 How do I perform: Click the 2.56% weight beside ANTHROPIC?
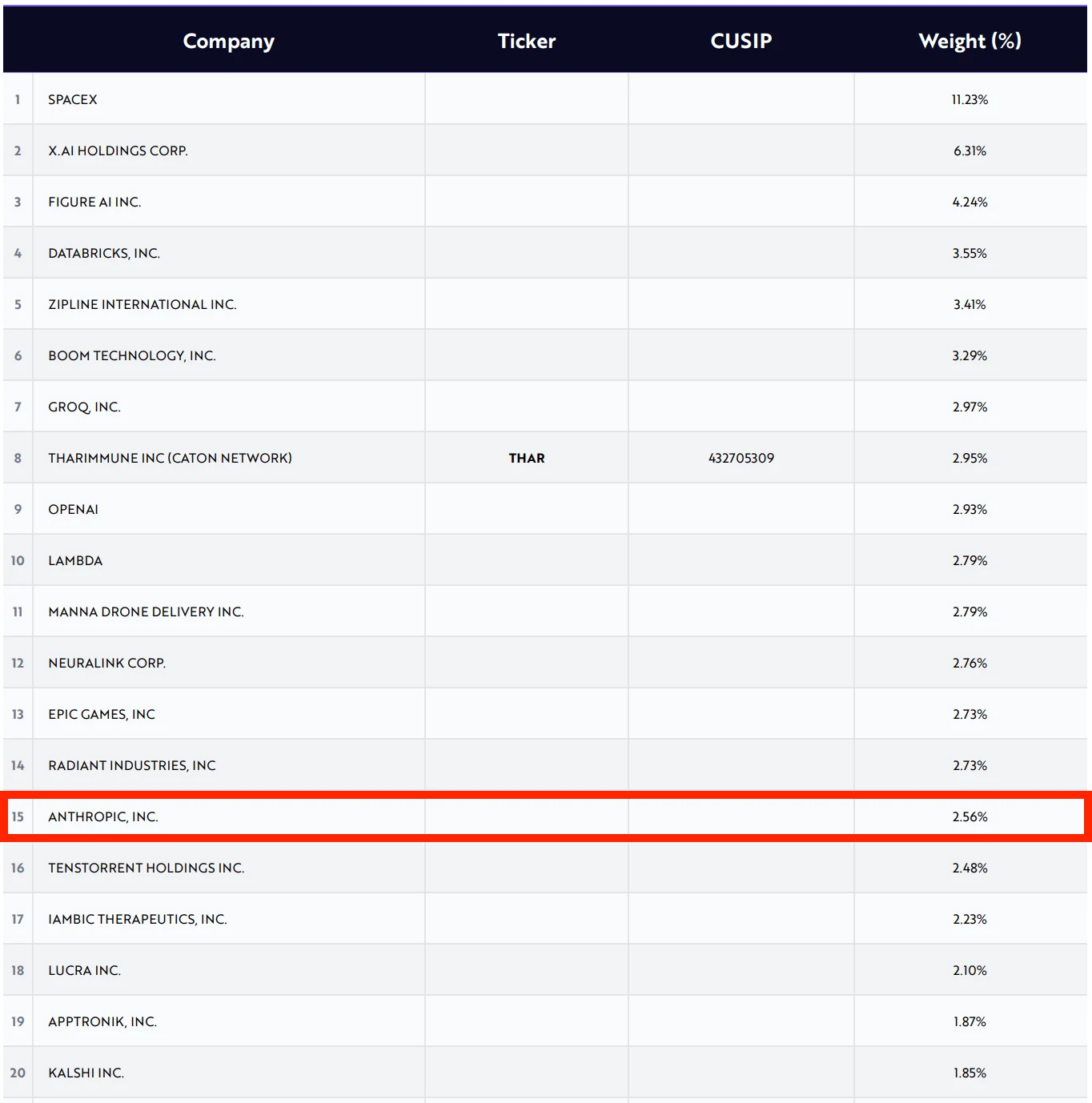[970, 816]
